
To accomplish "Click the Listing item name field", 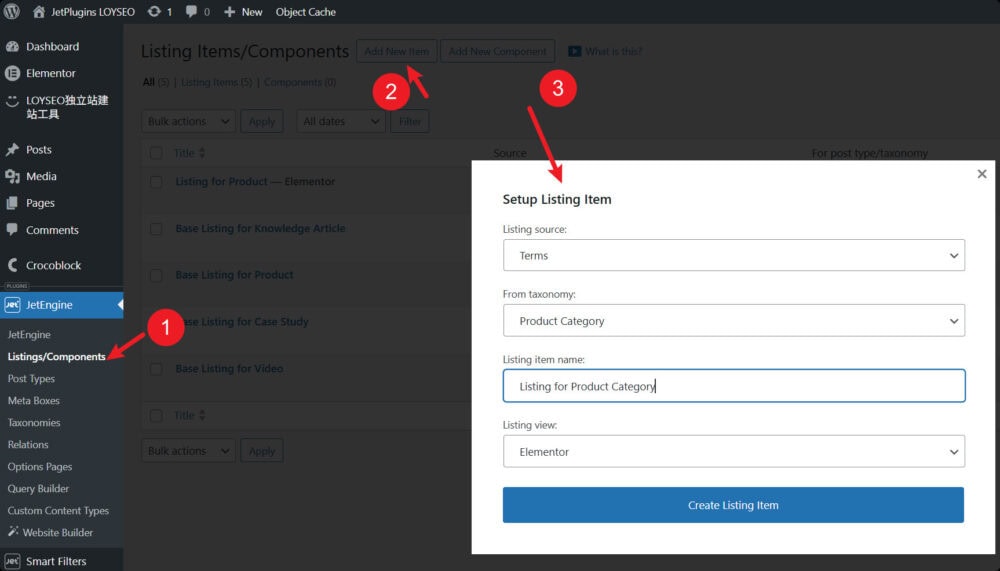I will (x=733, y=385).
